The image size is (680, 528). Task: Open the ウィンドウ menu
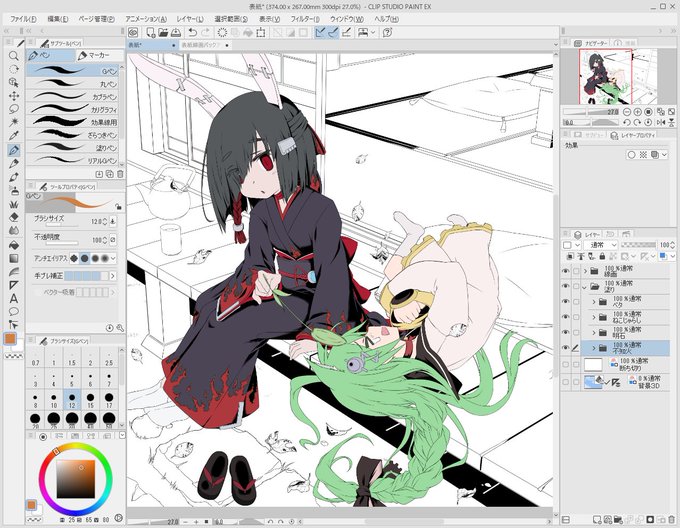click(347, 19)
